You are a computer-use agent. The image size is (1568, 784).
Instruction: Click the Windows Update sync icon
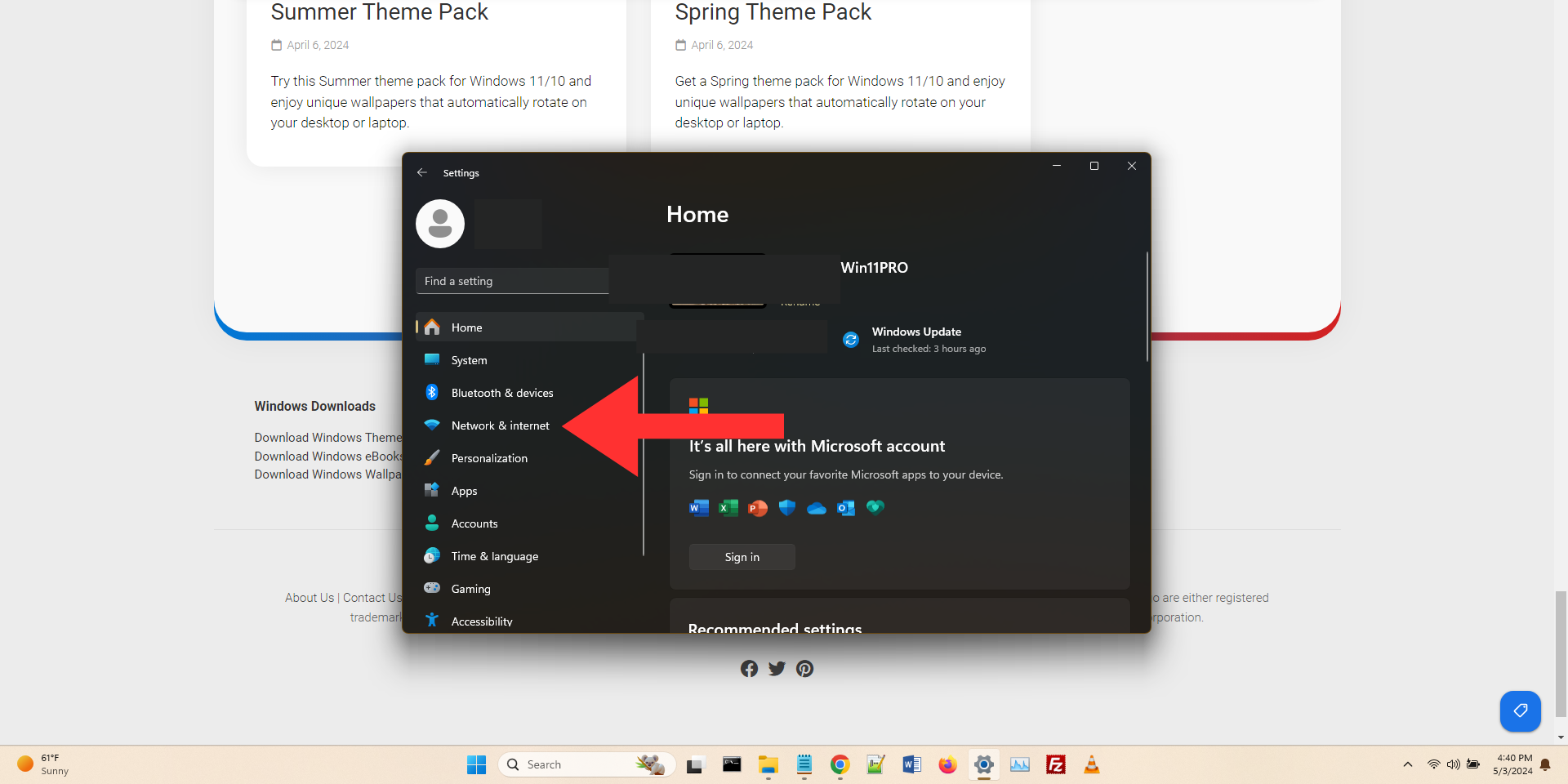pyautogui.click(x=851, y=340)
